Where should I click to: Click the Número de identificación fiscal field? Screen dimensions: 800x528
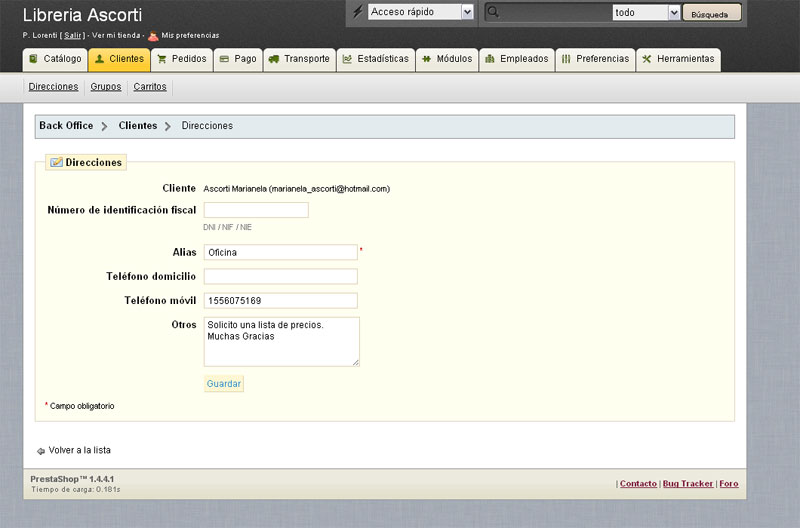click(x=256, y=210)
